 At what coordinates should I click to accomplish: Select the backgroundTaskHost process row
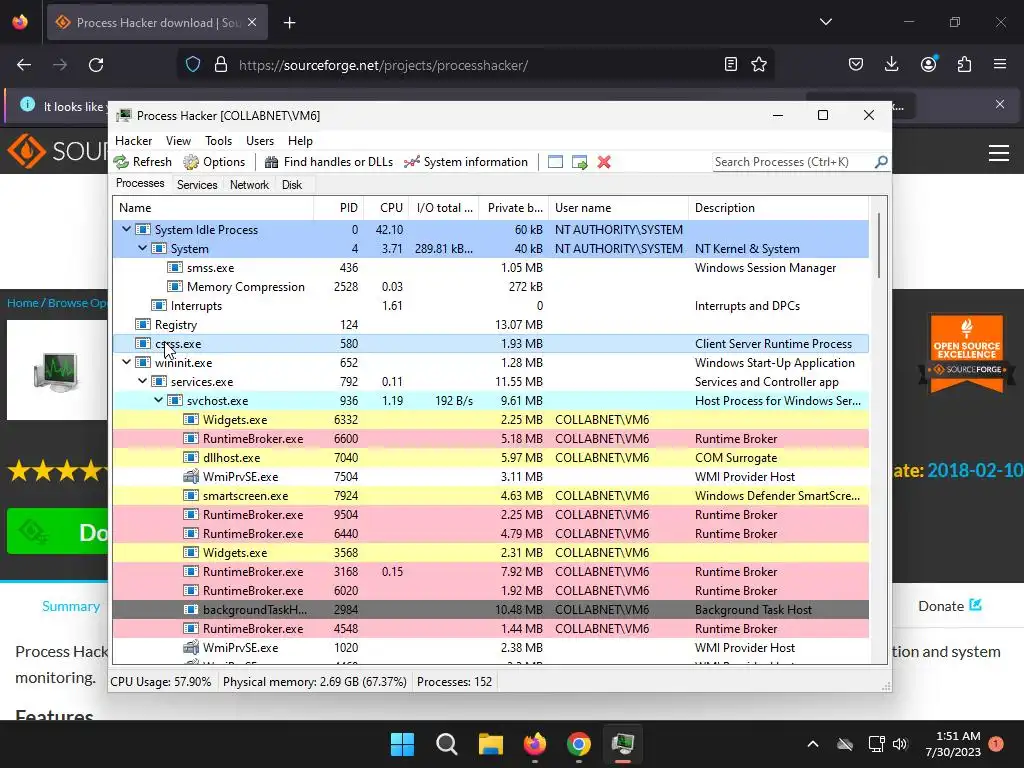click(x=490, y=609)
